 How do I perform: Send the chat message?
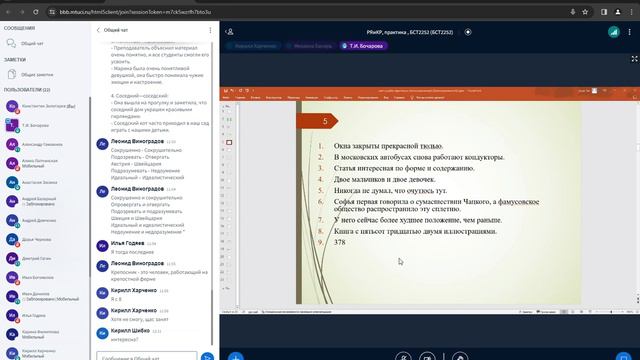click(207, 356)
